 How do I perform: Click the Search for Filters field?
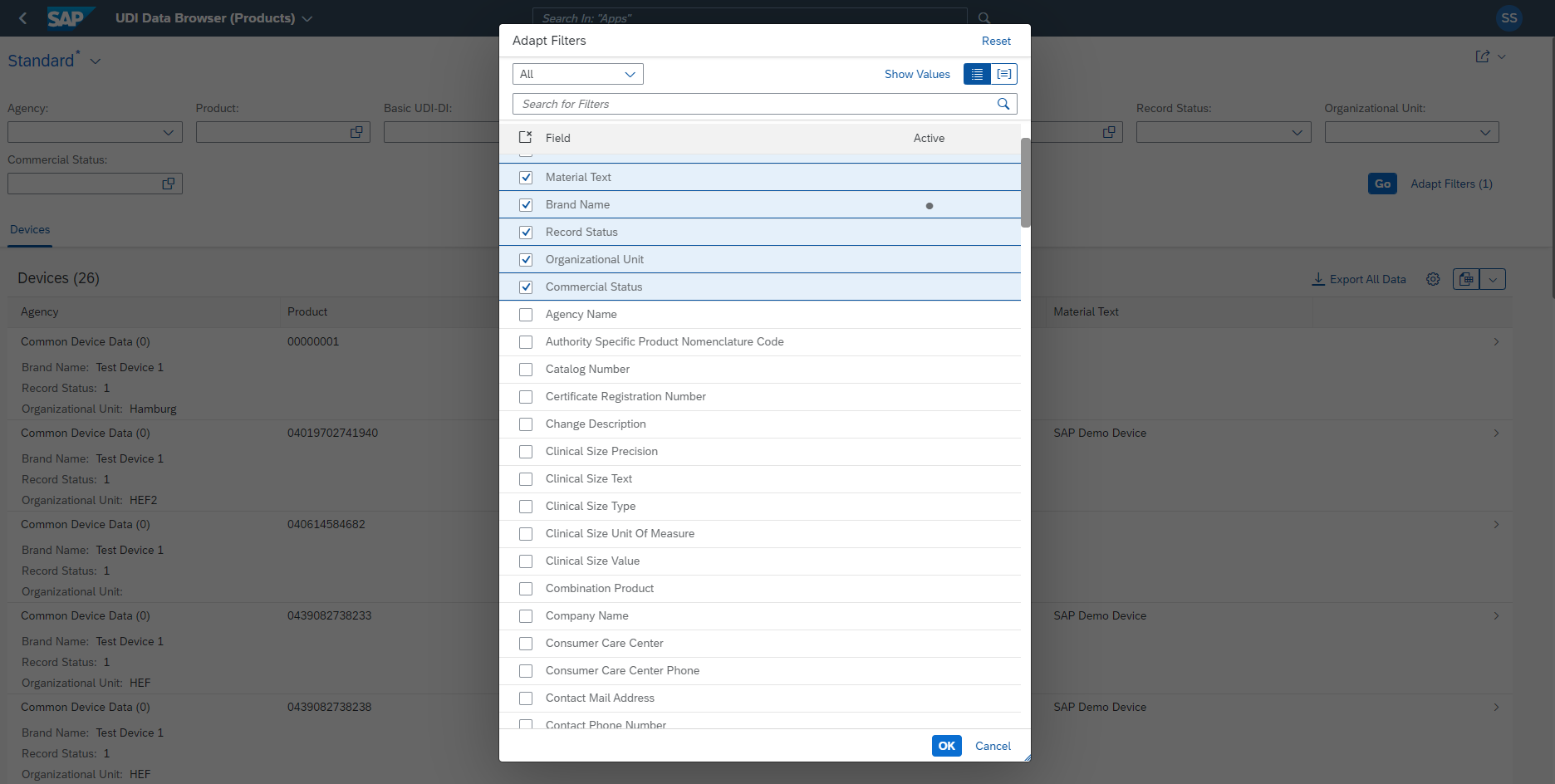pyautogui.click(x=764, y=104)
